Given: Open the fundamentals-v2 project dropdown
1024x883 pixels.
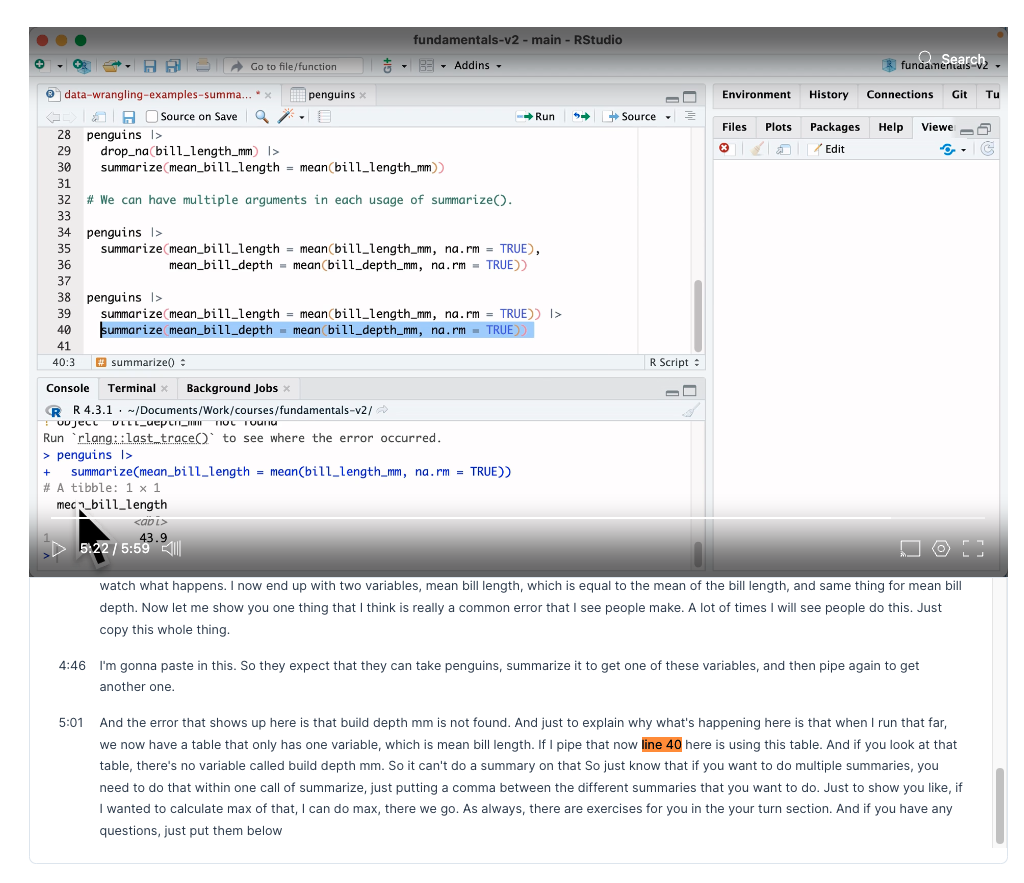Looking at the screenshot, I should (x=941, y=65).
